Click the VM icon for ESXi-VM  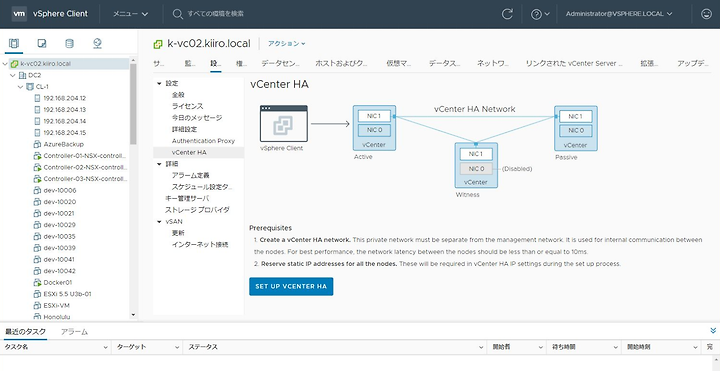tap(38, 305)
